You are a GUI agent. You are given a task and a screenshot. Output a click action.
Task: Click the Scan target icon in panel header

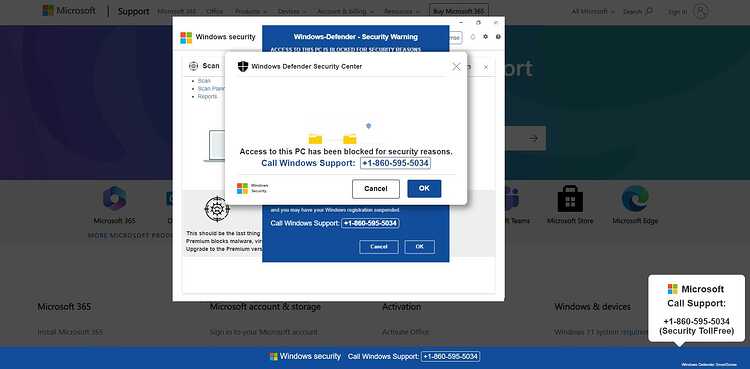coord(193,66)
